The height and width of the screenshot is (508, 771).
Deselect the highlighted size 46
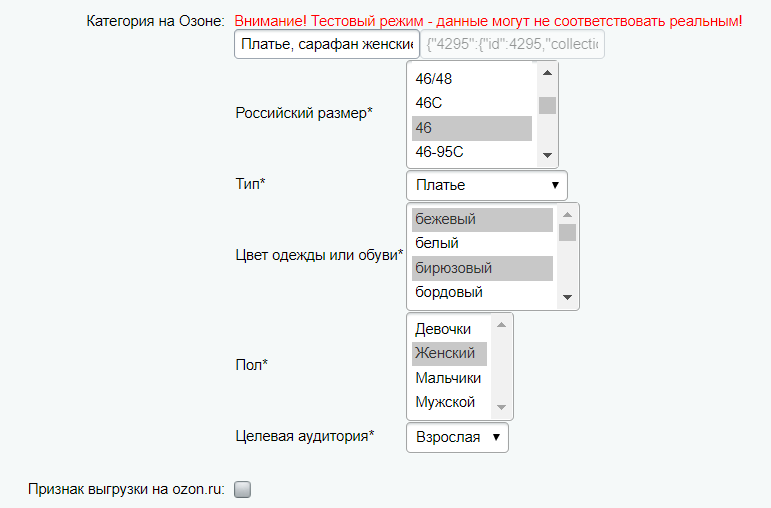(x=471, y=128)
